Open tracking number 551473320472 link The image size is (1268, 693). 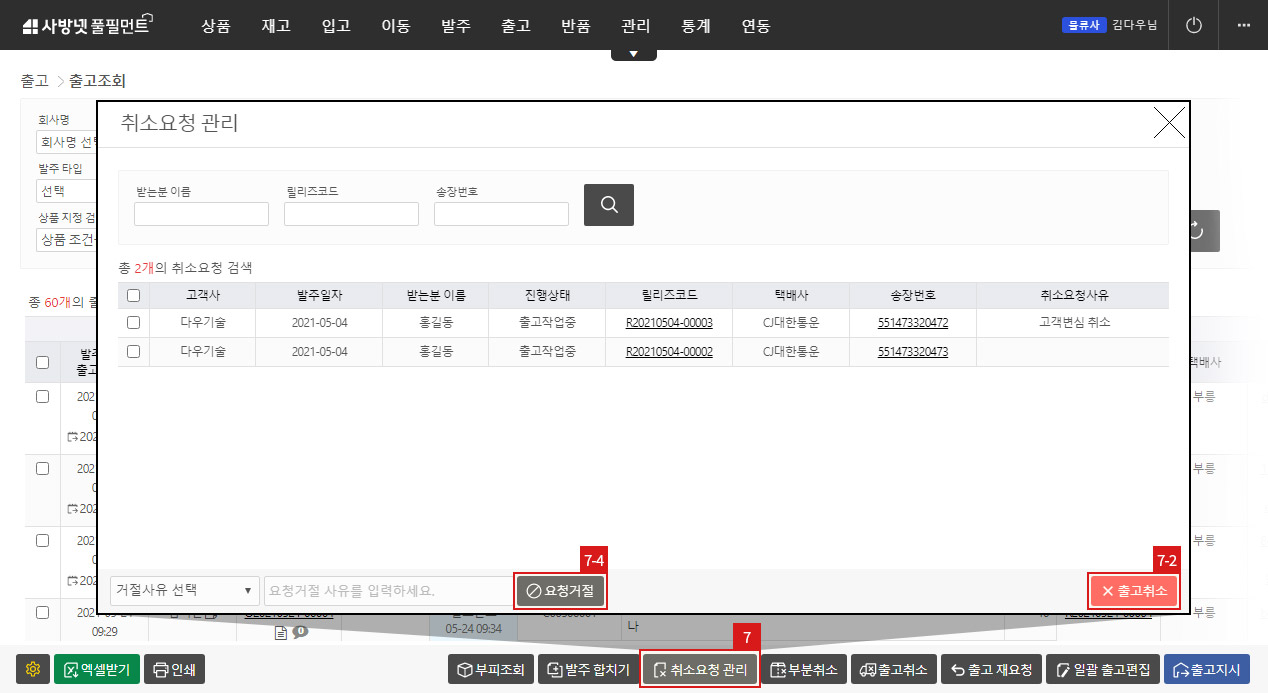click(x=913, y=323)
